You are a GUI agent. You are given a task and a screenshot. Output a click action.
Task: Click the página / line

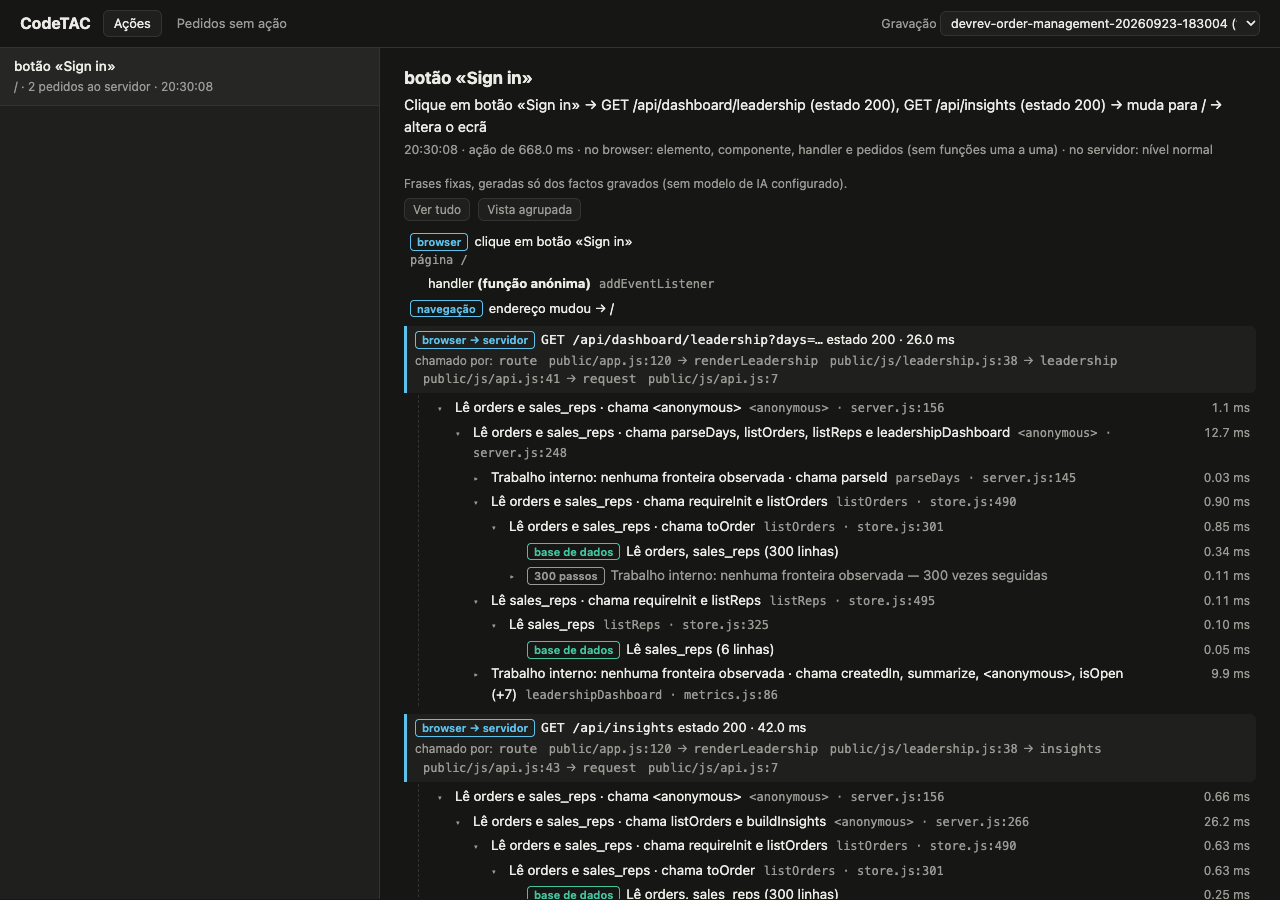coord(438,260)
